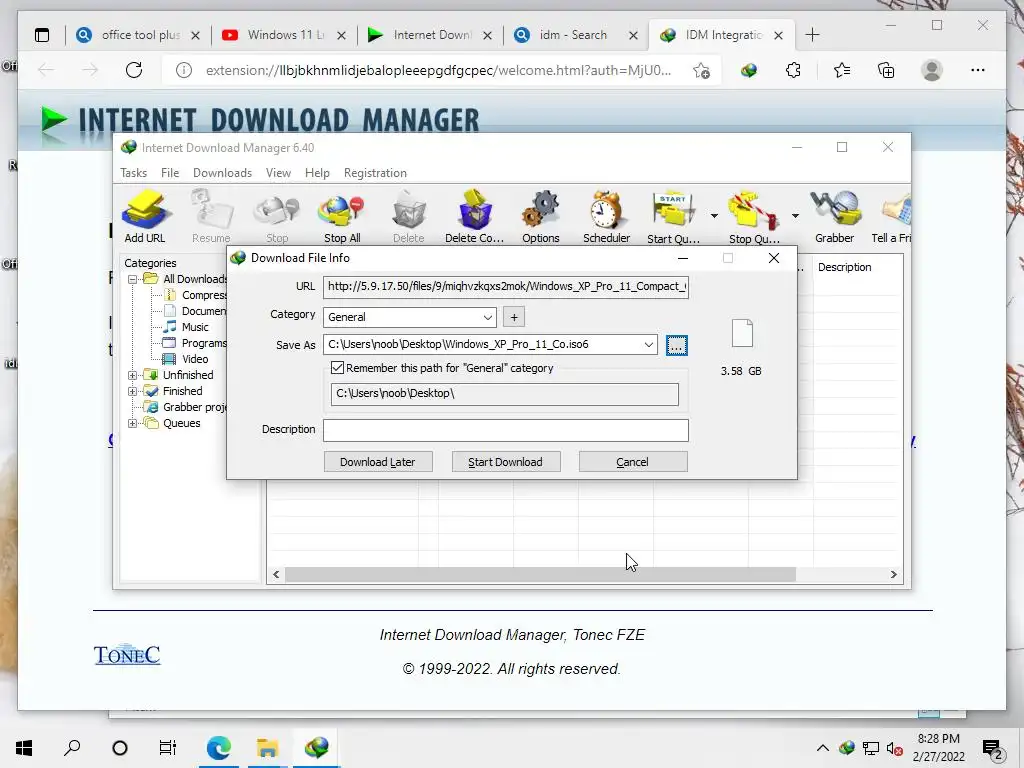View site information icon in address bar
This screenshot has width=1024, height=768.
(x=184, y=70)
